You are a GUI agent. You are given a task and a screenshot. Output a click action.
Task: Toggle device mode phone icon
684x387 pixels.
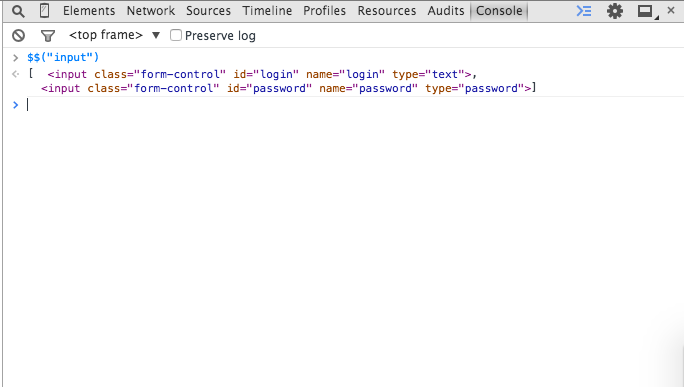44,10
